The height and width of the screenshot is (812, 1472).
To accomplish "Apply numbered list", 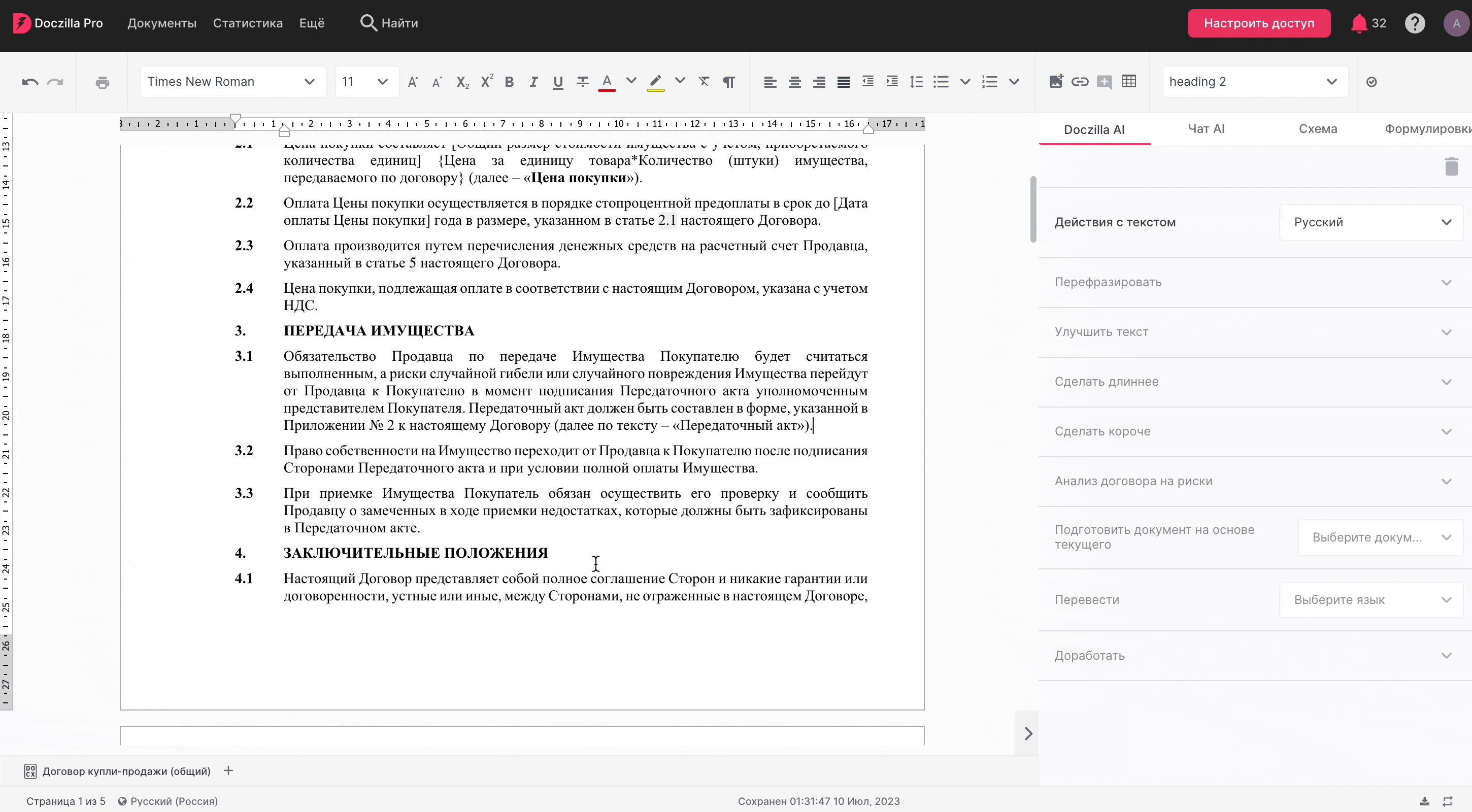I will click(x=990, y=82).
